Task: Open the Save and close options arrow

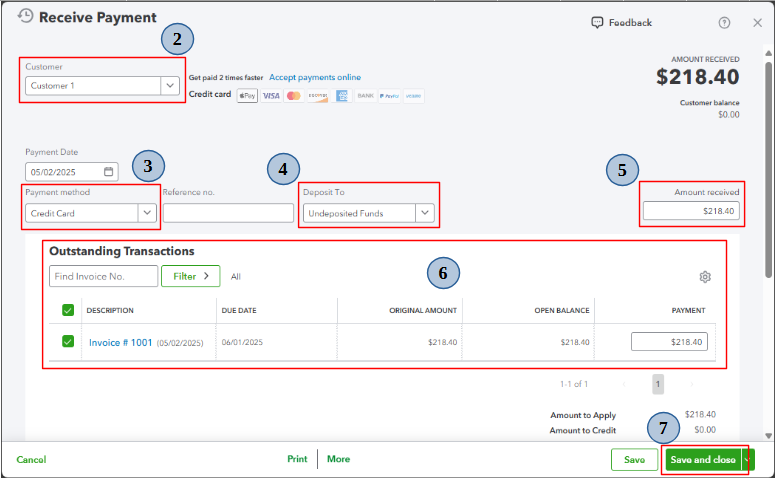Action: 747,459
